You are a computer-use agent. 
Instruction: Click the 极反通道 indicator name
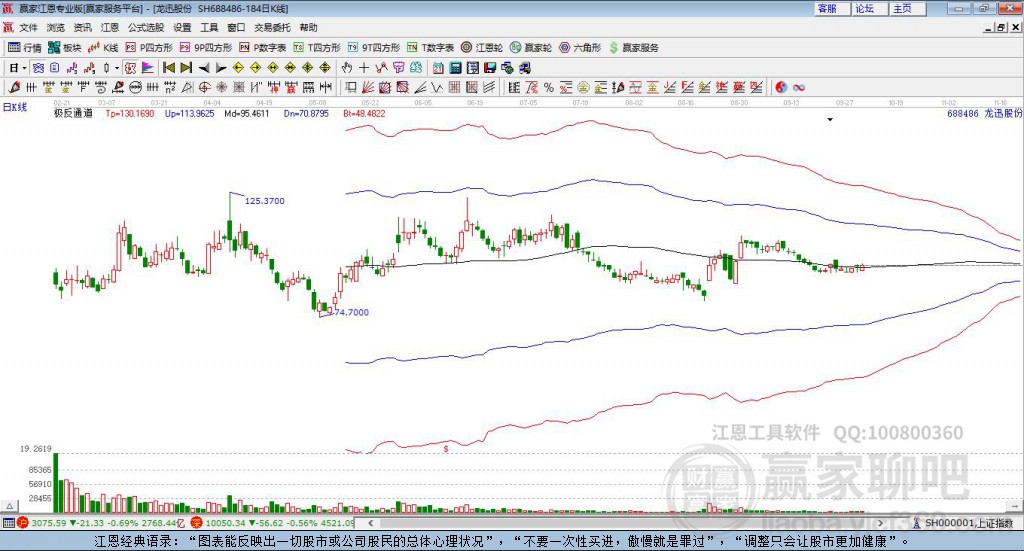(x=73, y=114)
